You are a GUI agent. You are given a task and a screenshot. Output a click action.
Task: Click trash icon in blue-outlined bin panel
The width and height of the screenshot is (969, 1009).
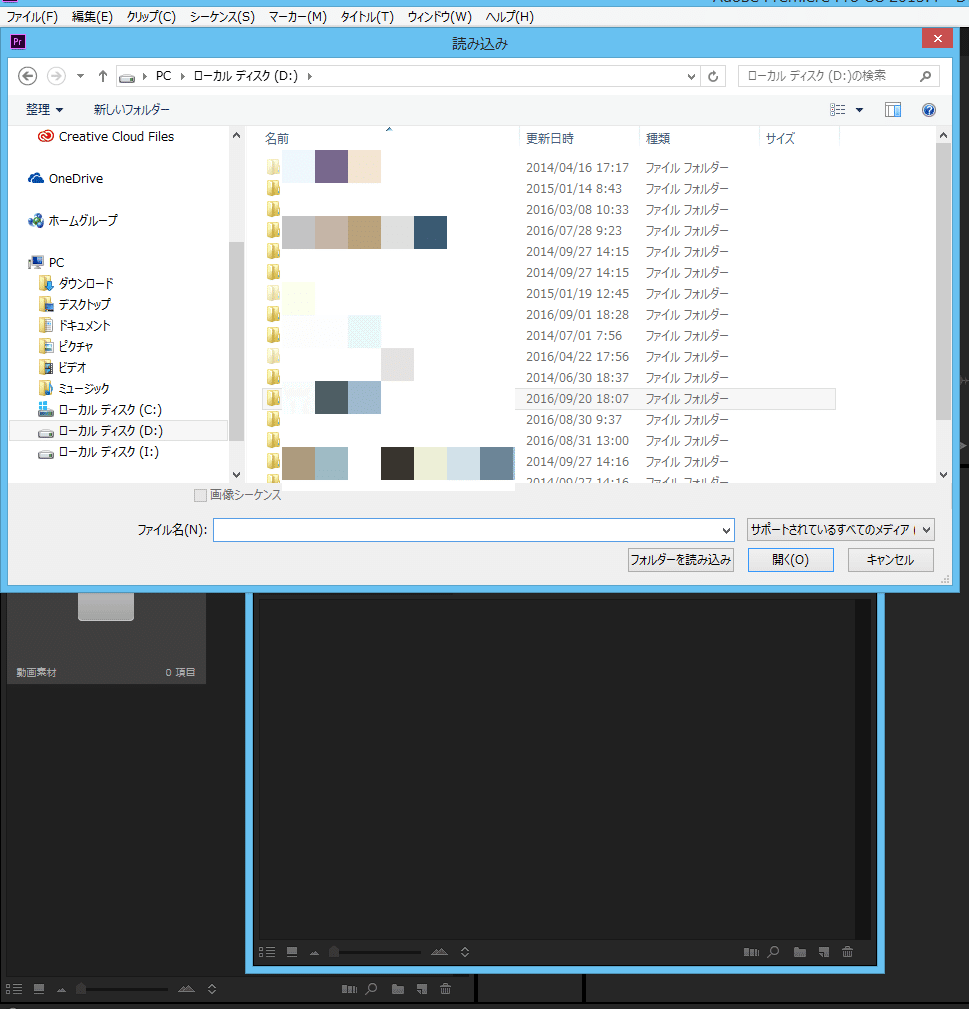[847, 951]
